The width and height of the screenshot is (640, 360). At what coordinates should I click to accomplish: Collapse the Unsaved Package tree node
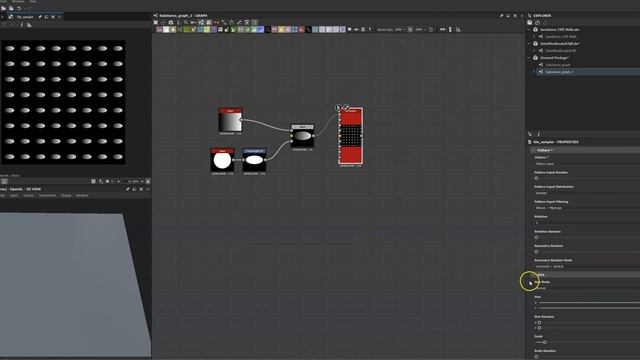(x=529, y=58)
